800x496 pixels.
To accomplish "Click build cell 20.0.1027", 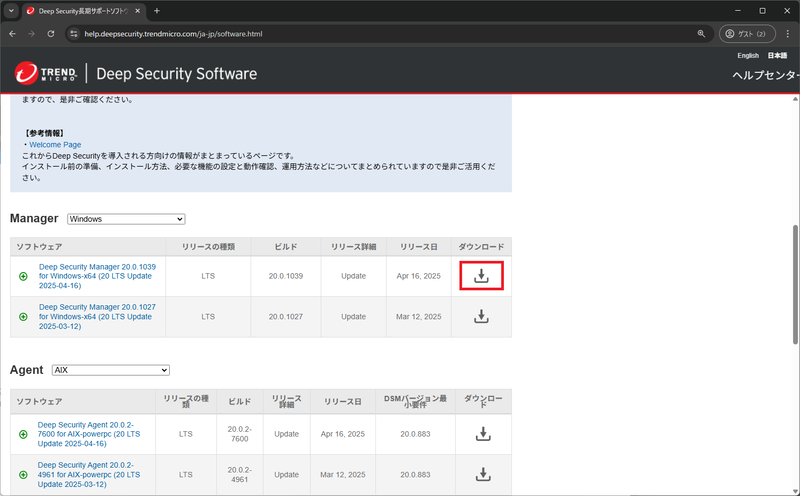I will click(x=286, y=317).
